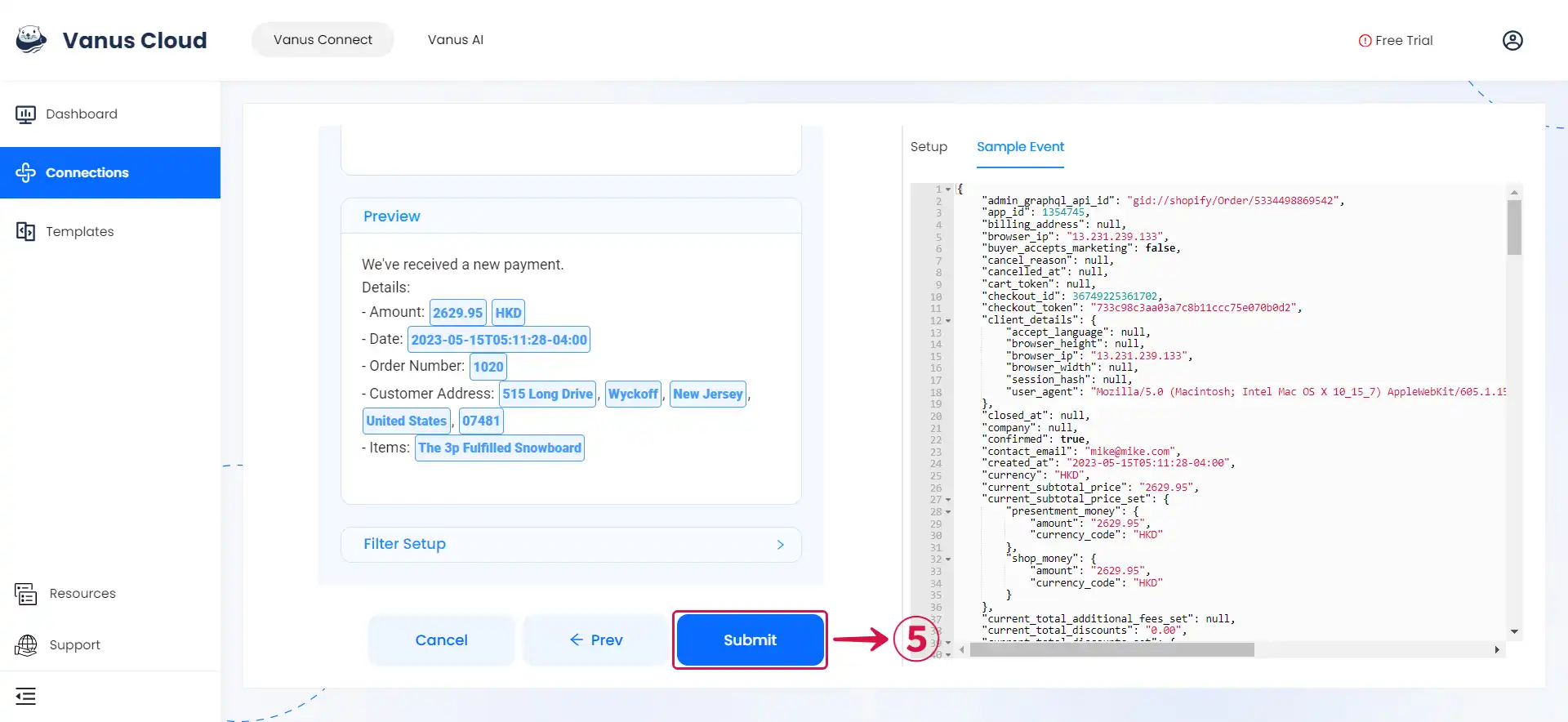Collapse current_subtotal_price_set fold arrow on line 27

948,500
